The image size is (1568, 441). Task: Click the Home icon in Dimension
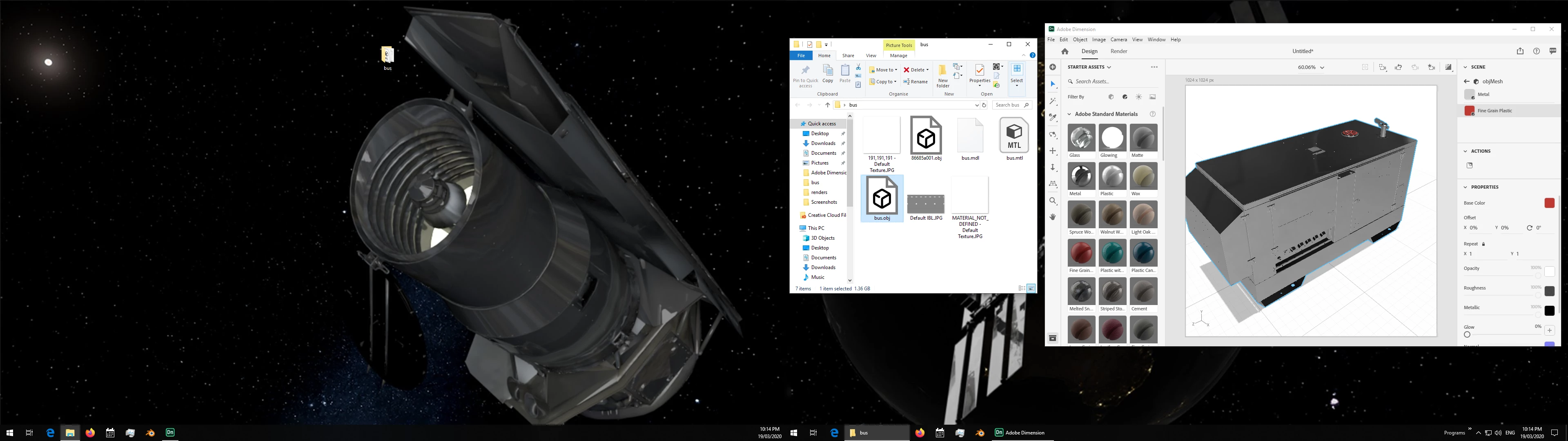pyautogui.click(x=1065, y=51)
